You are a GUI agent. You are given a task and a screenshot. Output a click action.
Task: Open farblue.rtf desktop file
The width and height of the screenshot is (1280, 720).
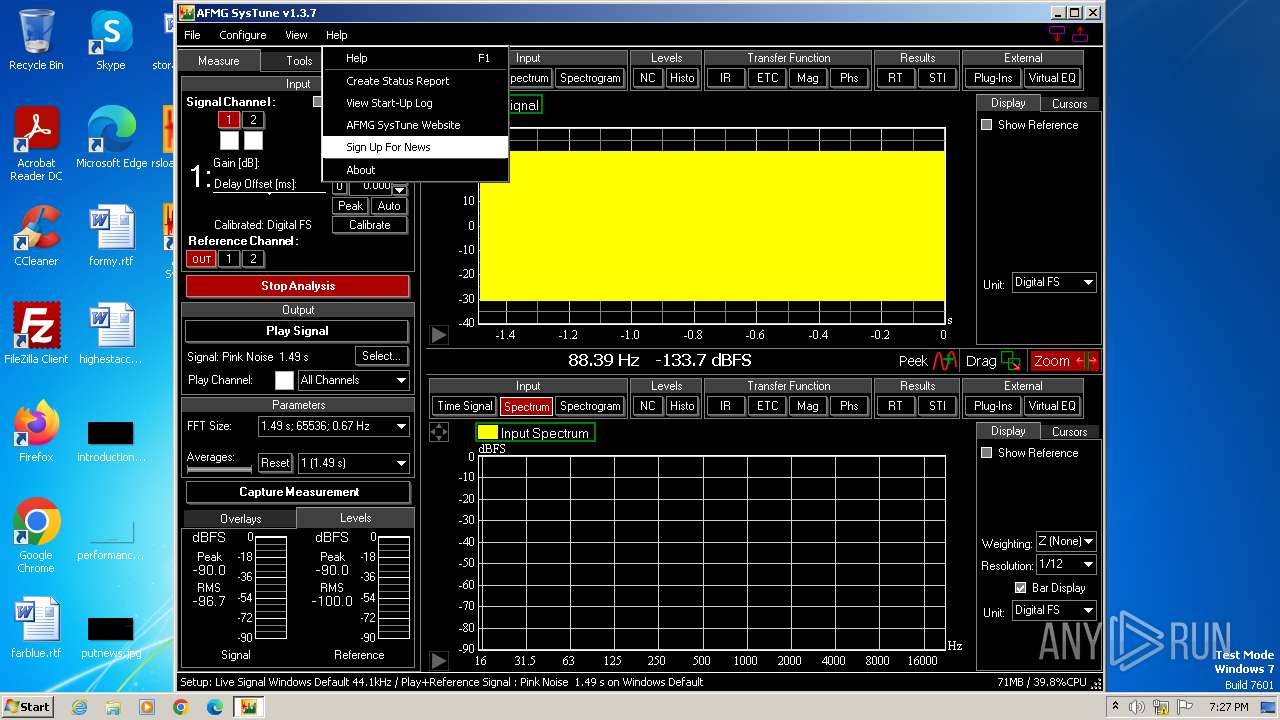[36, 628]
